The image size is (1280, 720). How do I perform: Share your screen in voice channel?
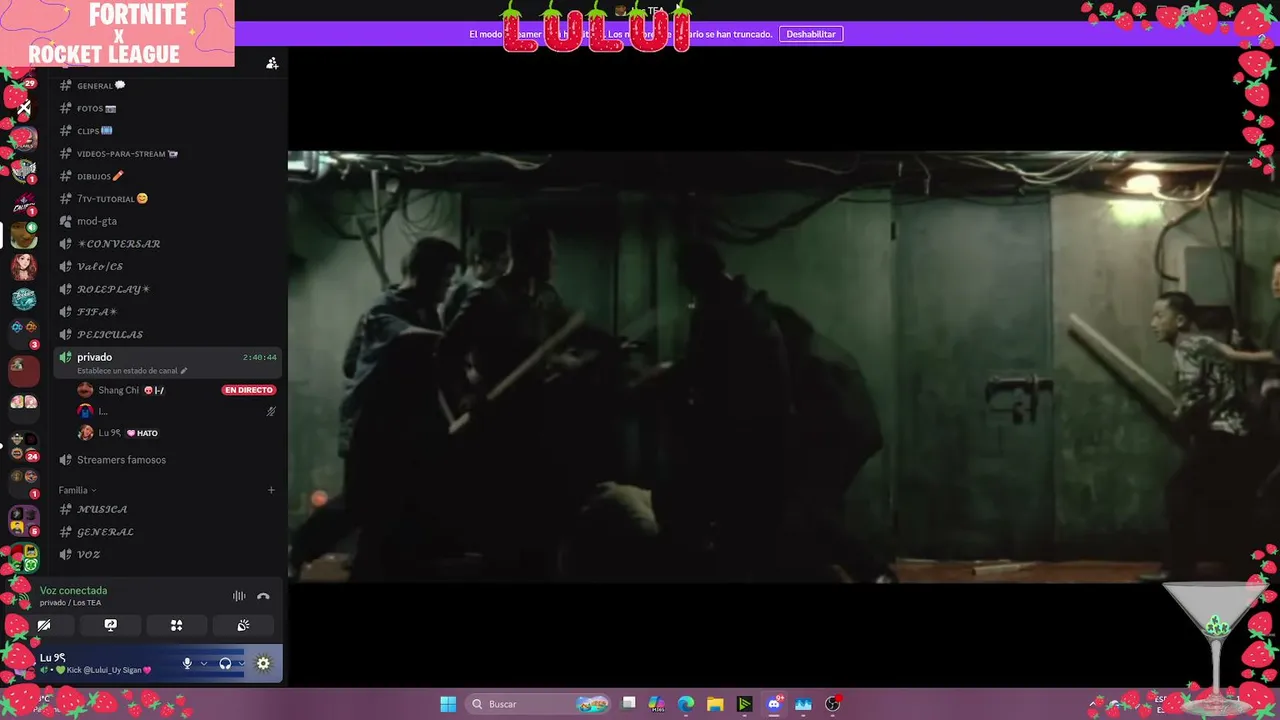pyautogui.click(x=111, y=625)
